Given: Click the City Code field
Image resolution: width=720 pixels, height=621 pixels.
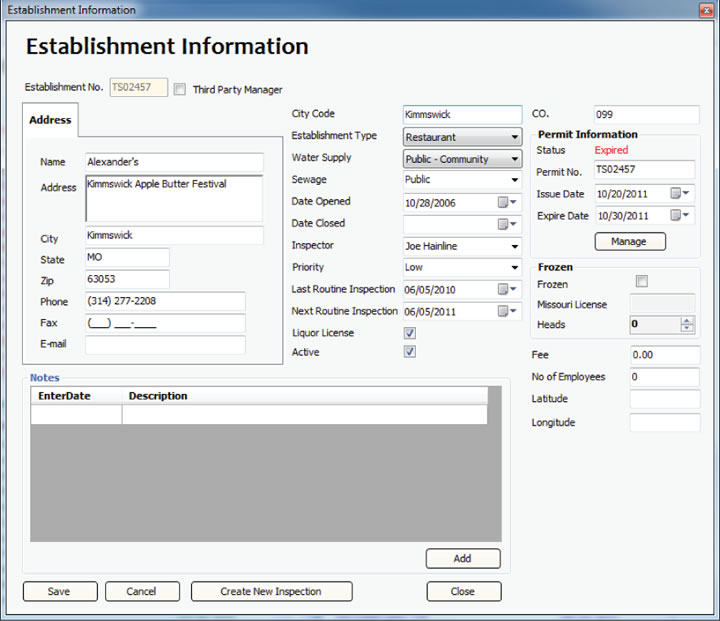Looking at the screenshot, I should (462, 115).
